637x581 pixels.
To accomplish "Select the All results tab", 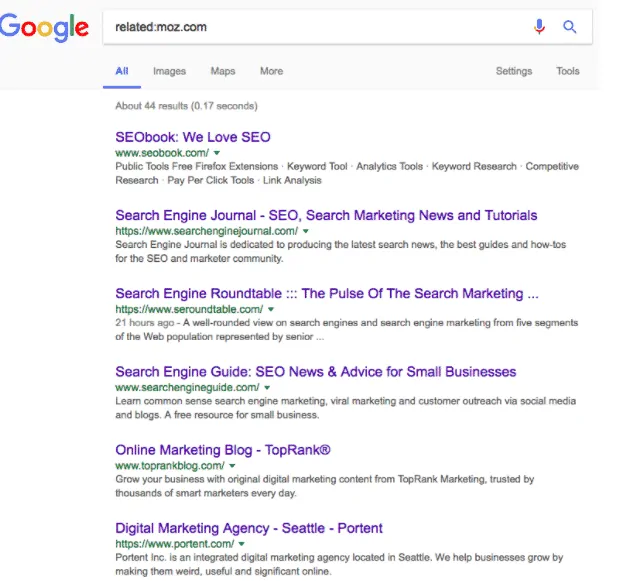I will pos(122,71).
